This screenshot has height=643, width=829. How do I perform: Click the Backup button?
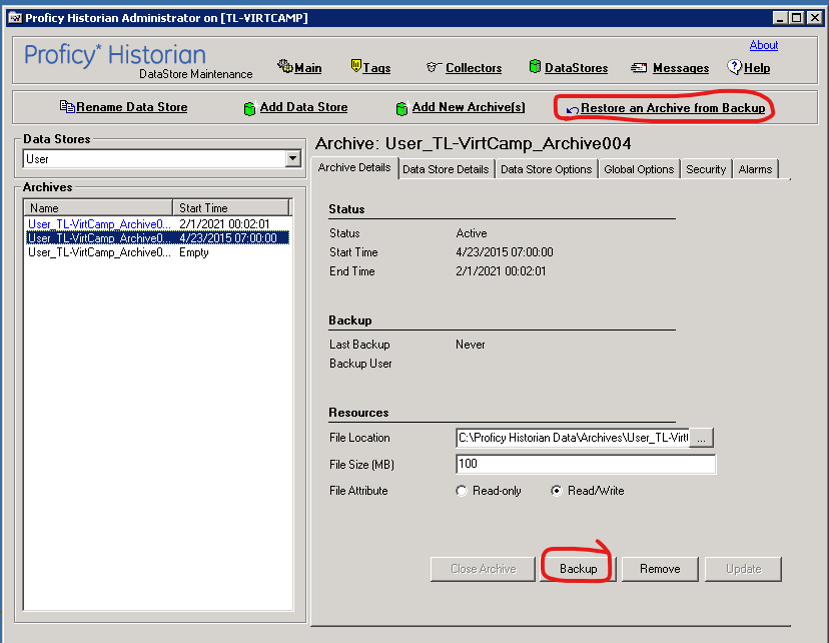tap(578, 569)
